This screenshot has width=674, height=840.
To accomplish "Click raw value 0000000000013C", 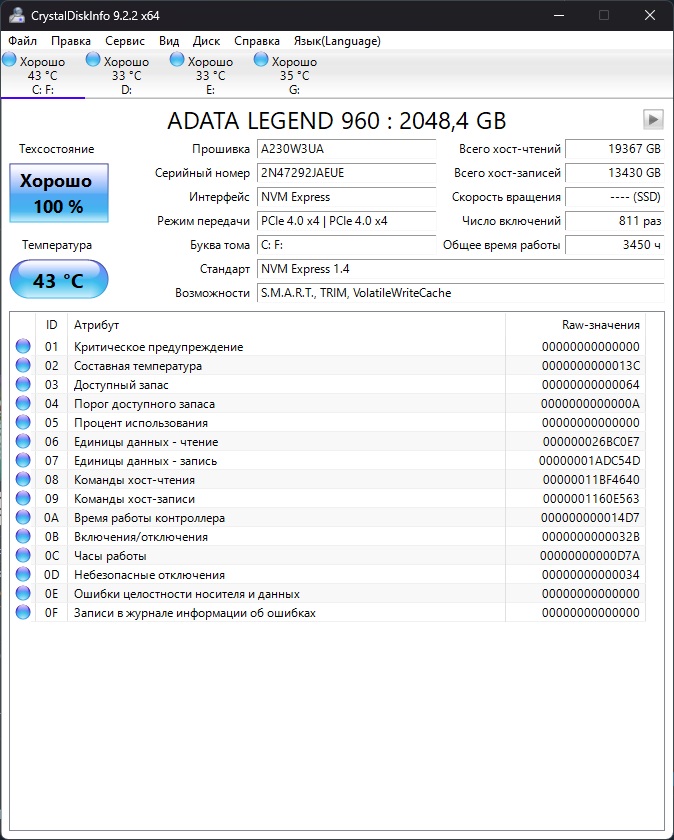I will point(590,366).
